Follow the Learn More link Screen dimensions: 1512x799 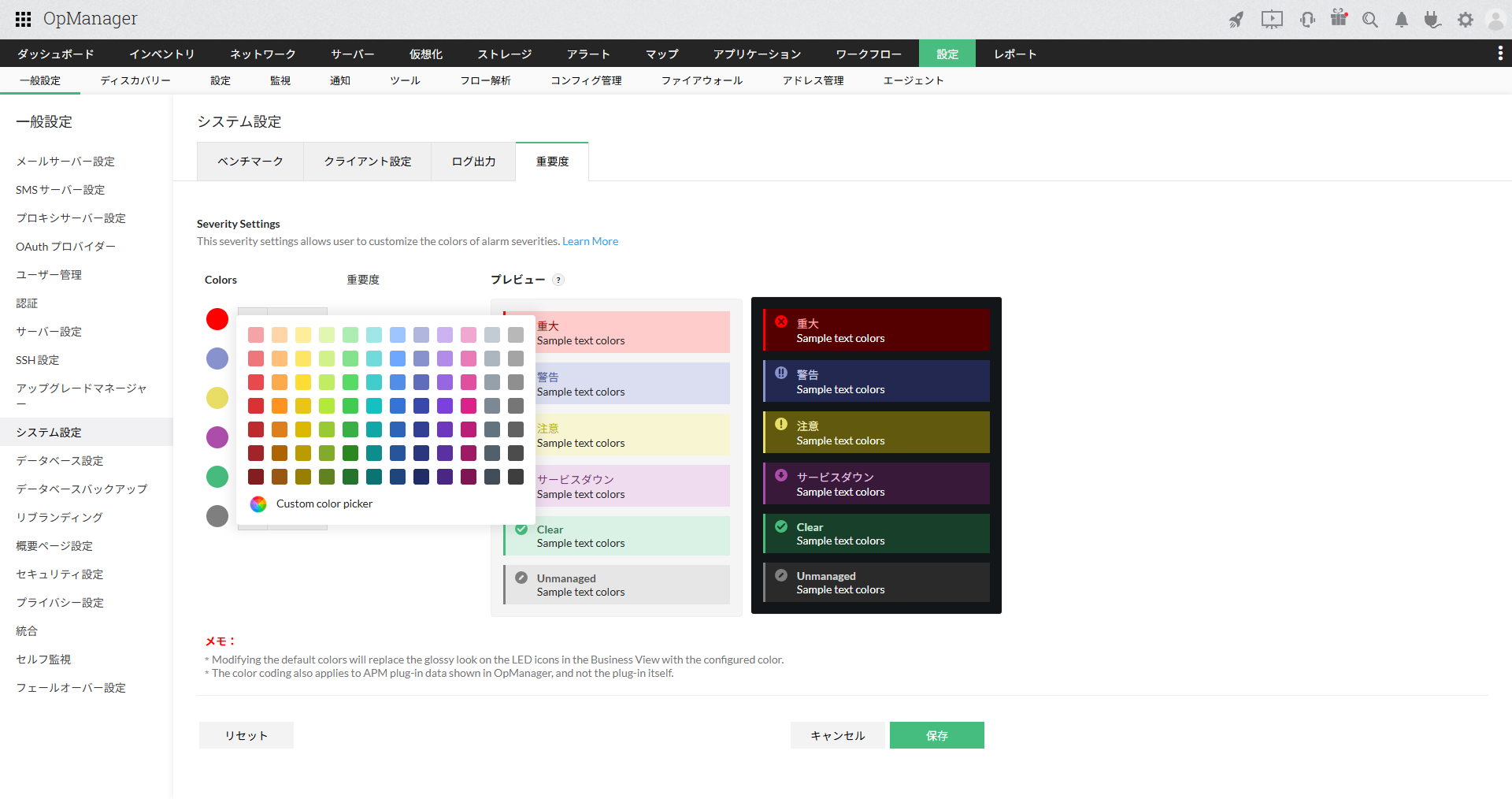(590, 241)
